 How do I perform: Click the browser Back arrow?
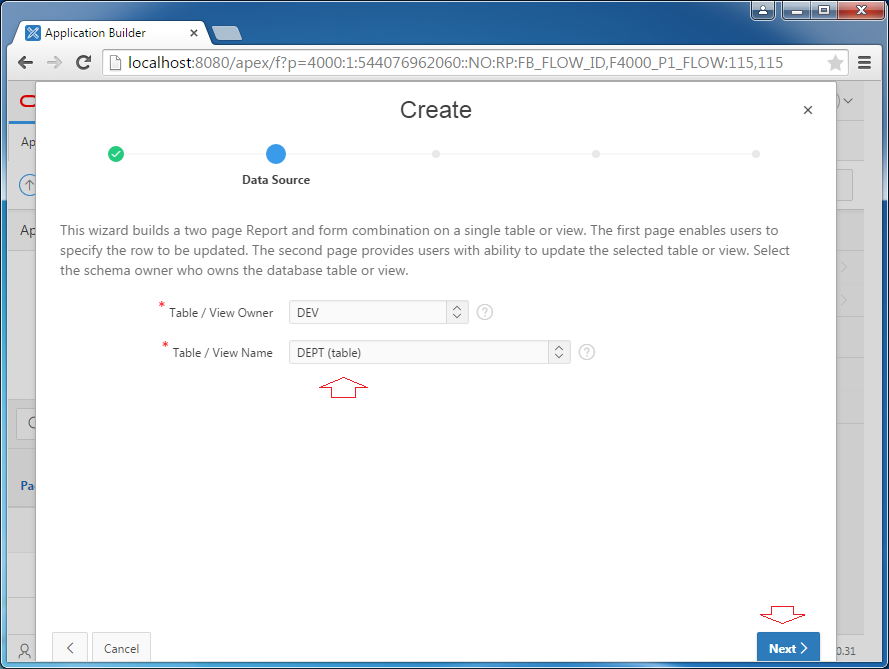pos(26,62)
